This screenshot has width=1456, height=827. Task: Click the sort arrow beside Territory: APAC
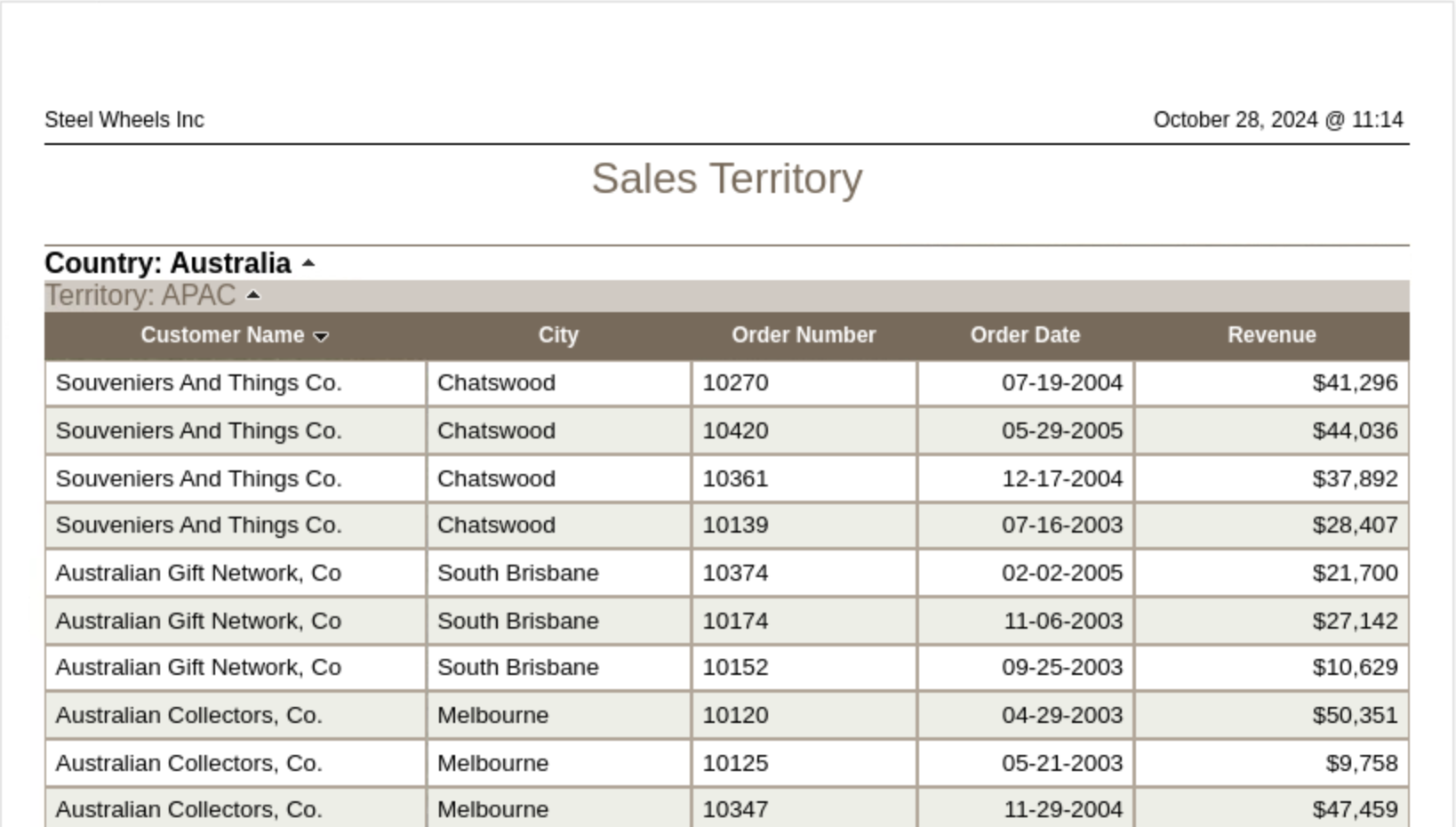tap(253, 295)
